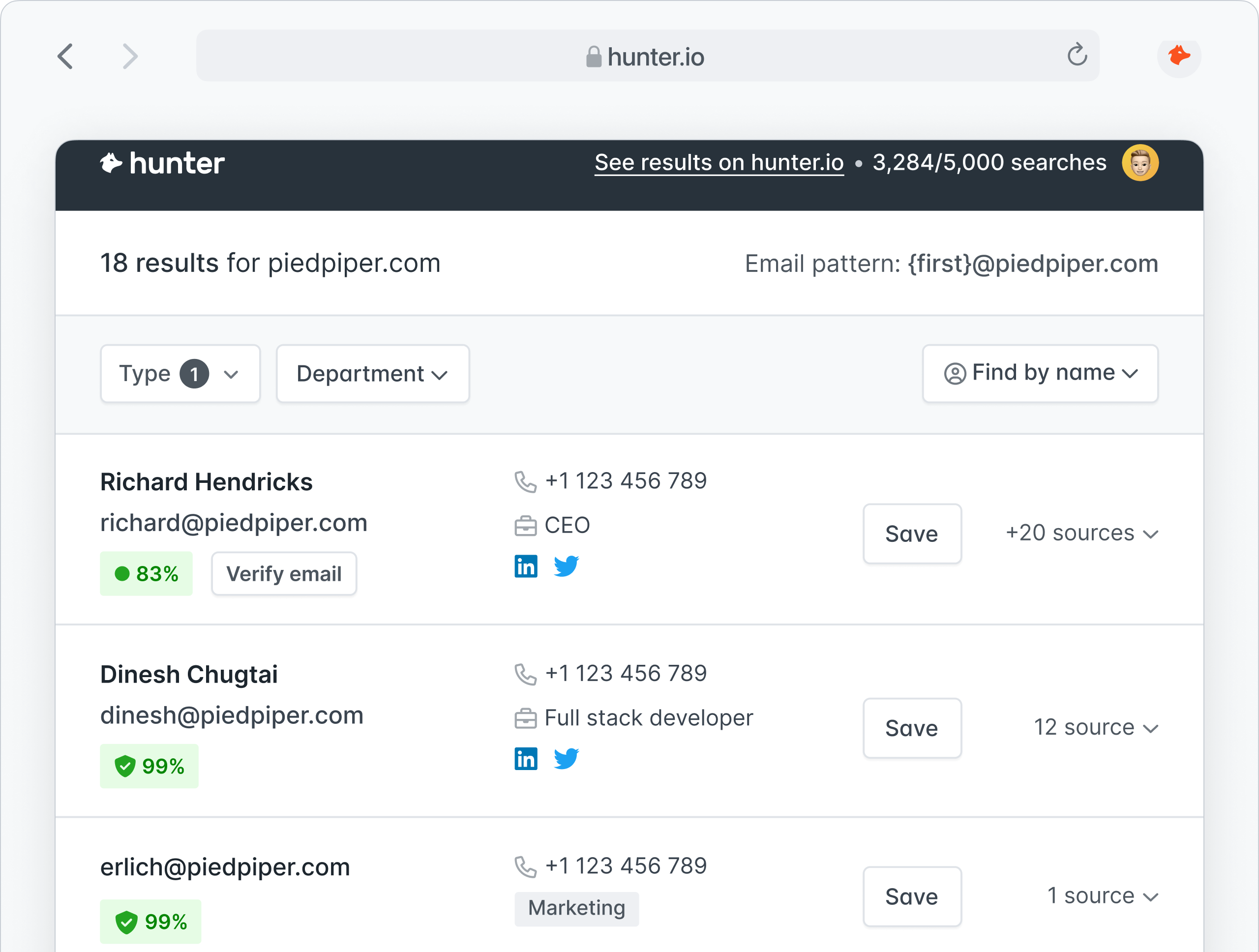Open Dinesh Chugtai's LinkedIn icon
The height and width of the screenshot is (952, 1259).
coord(526,759)
